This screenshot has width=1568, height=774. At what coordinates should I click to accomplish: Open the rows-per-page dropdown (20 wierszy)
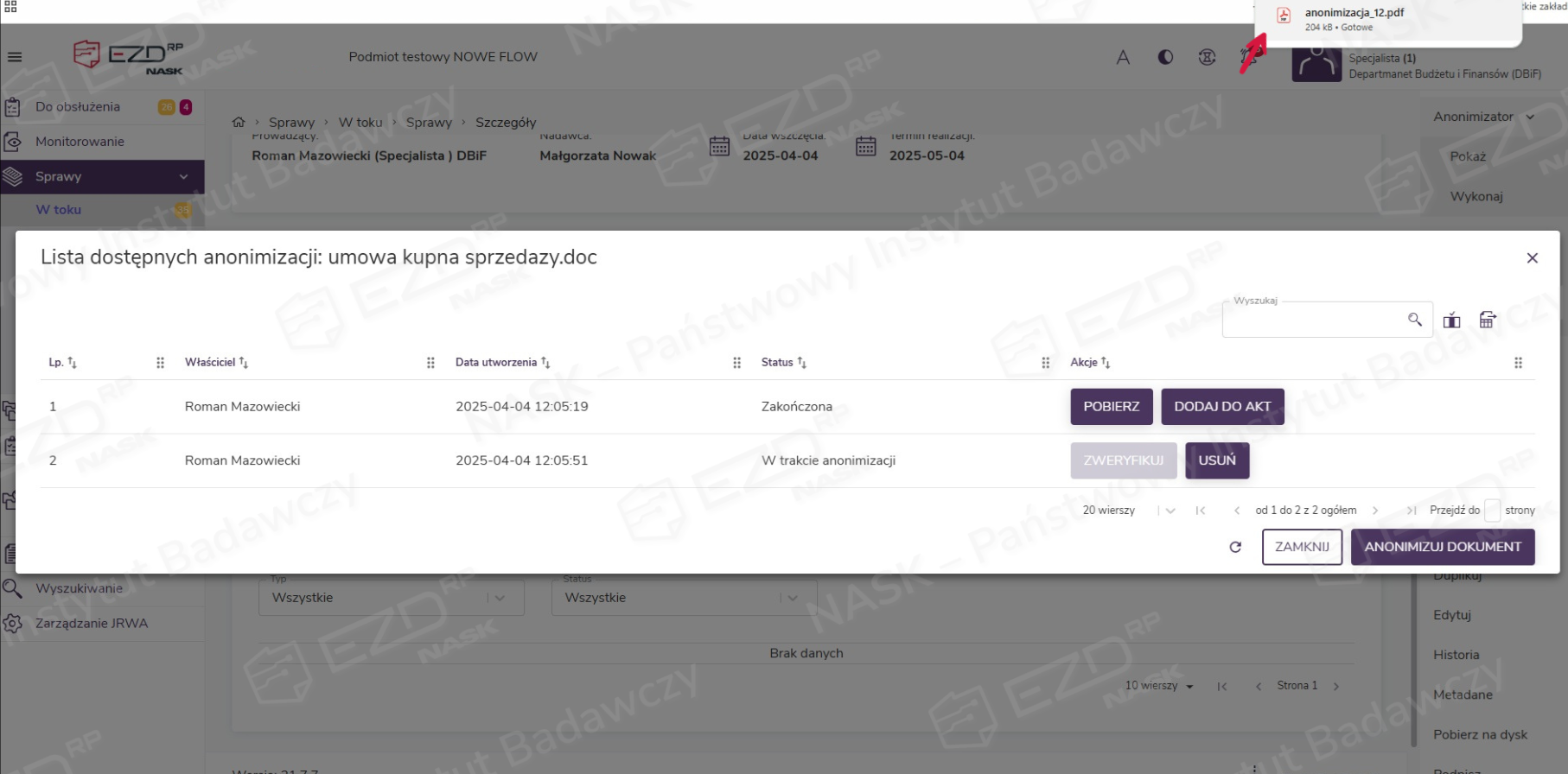1170,511
